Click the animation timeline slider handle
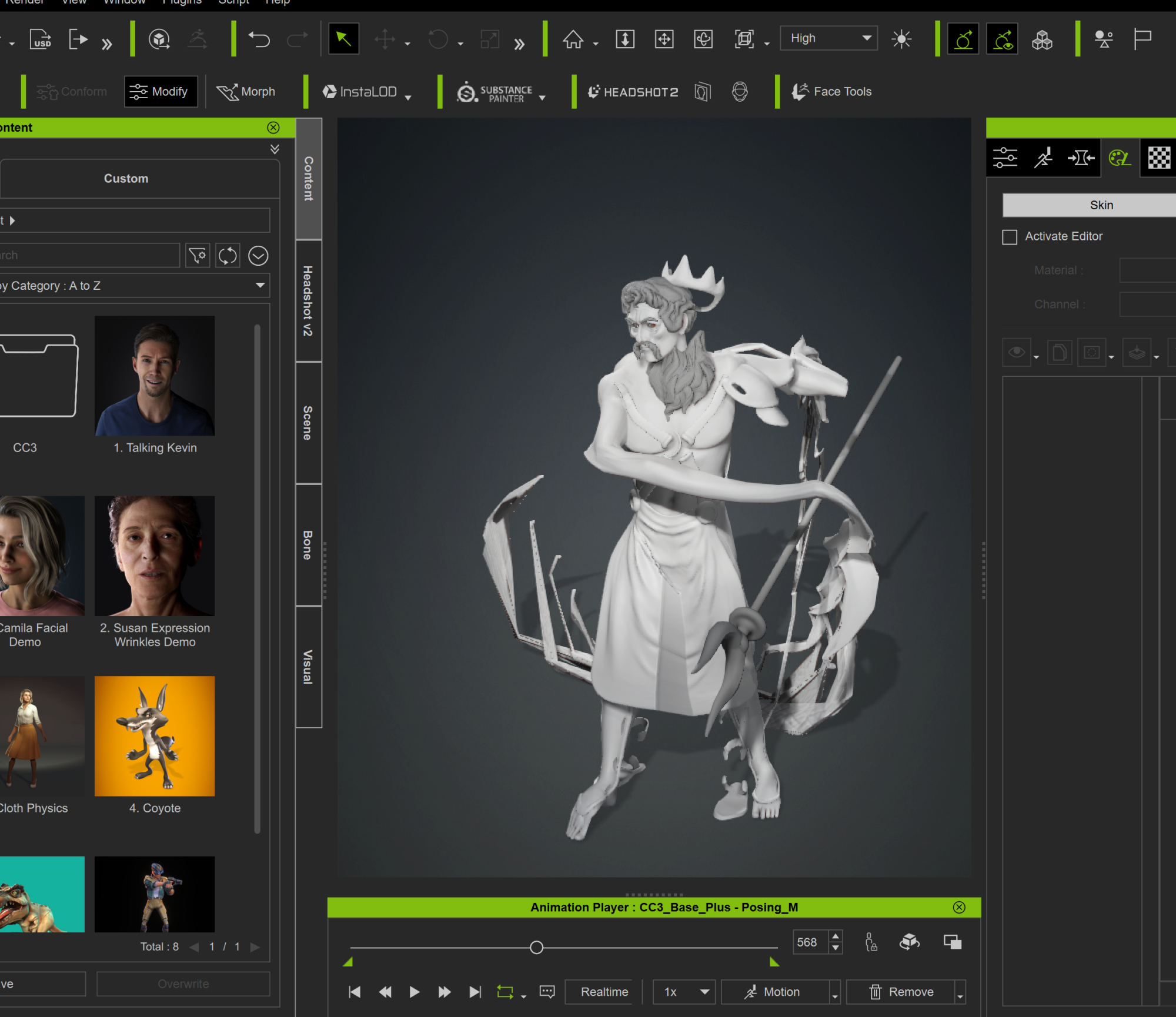The width and height of the screenshot is (1176, 1017). (536, 948)
